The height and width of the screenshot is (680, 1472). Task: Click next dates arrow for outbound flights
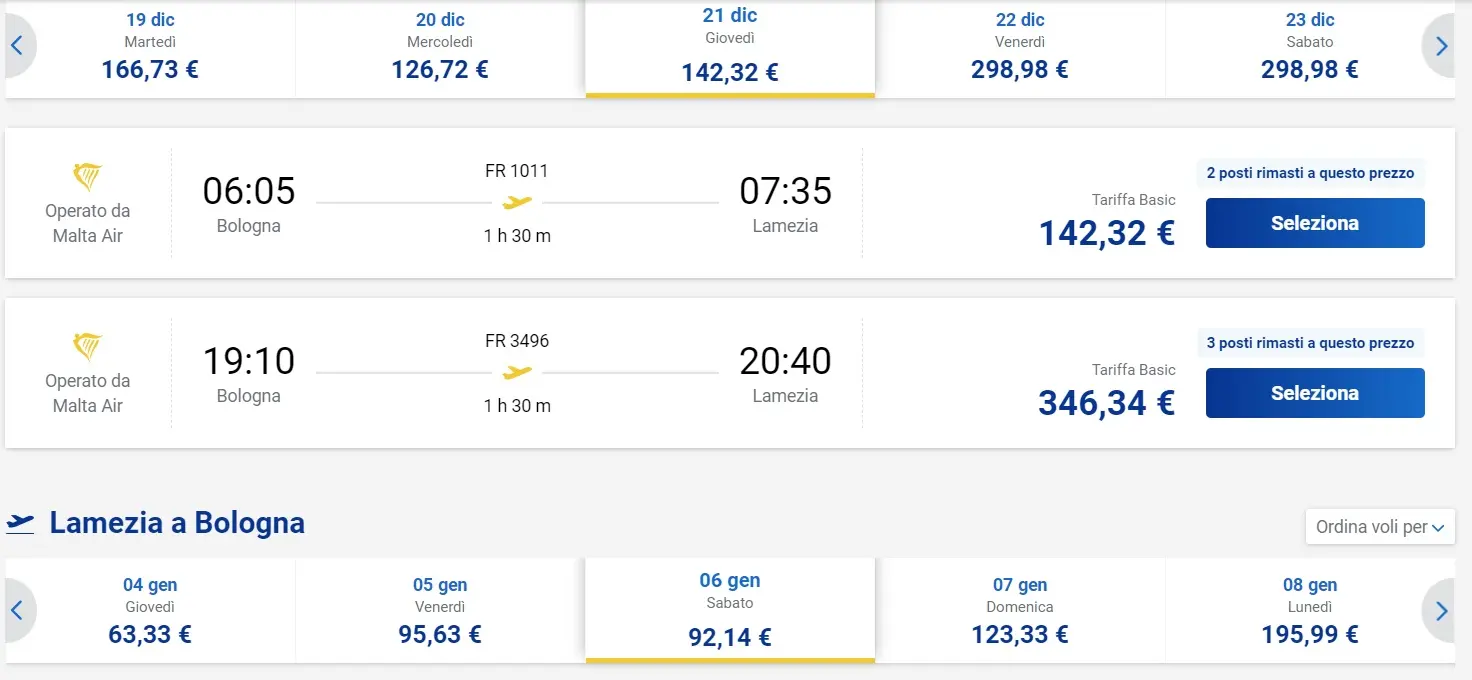point(1441,46)
